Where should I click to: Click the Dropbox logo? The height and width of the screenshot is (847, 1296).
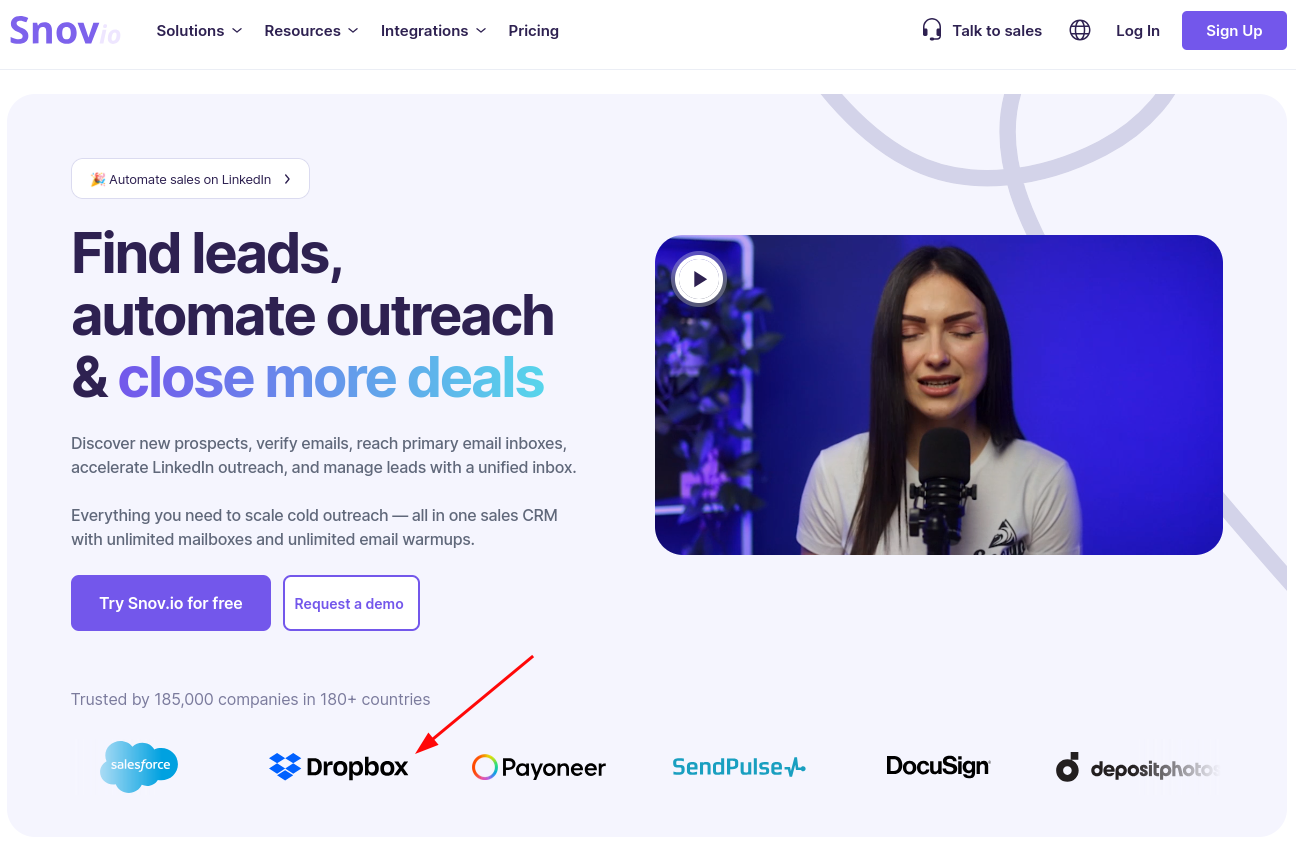[339, 767]
